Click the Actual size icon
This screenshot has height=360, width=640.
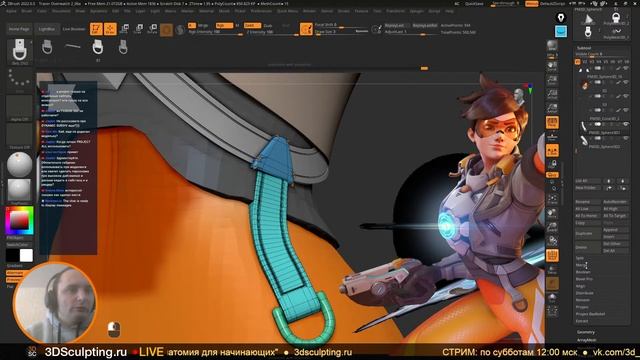click(x=552, y=94)
